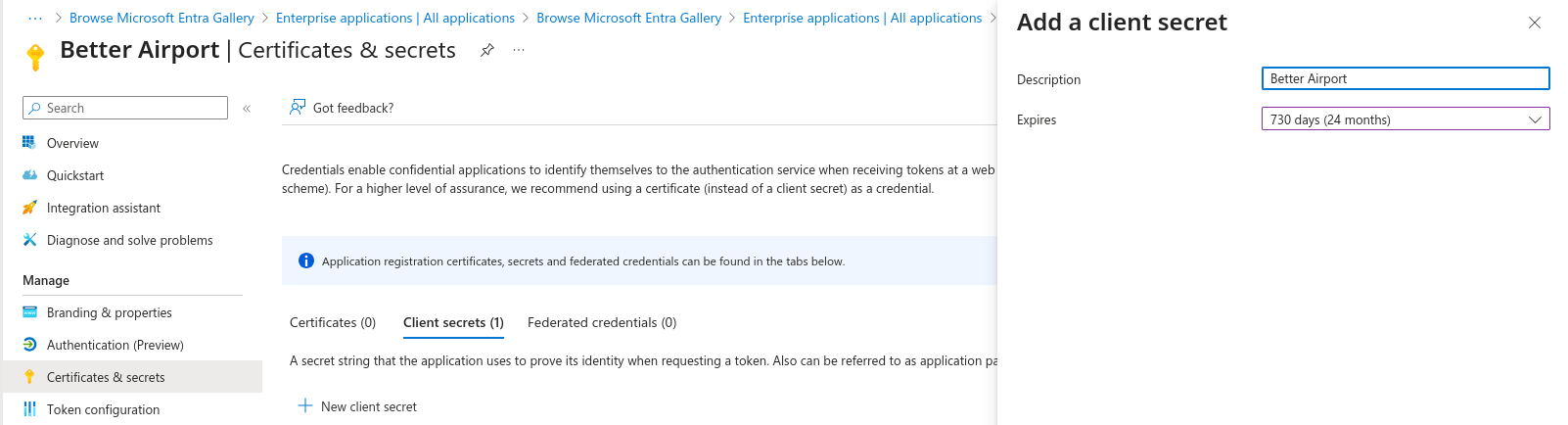Viewport: 1568px width, 425px height.
Task: Expand the collapsed breadcrumb ellipsis
Action: pos(35,18)
